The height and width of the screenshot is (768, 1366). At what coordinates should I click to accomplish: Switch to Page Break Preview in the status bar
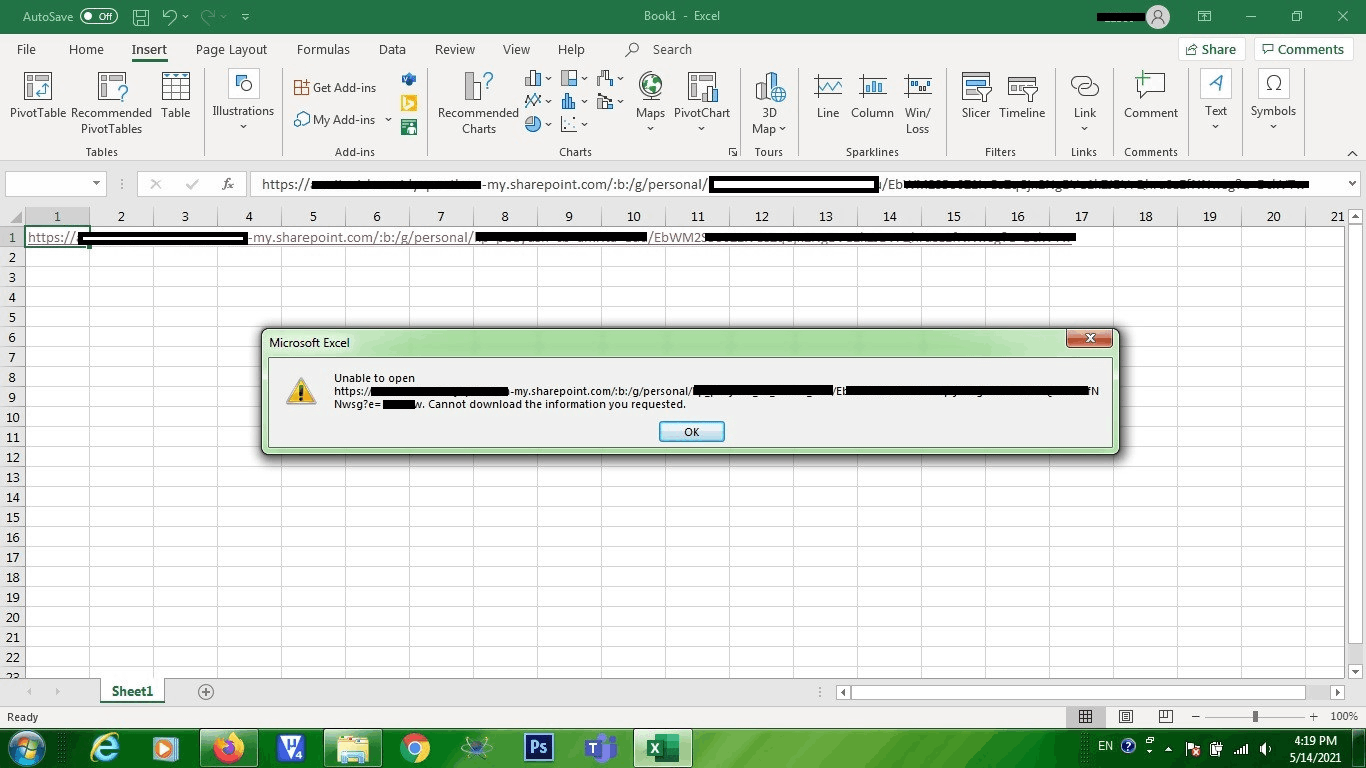point(1165,717)
